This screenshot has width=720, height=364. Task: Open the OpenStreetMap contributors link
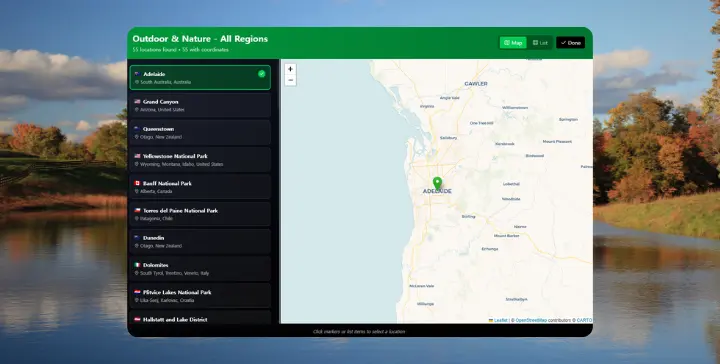point(531,320)
